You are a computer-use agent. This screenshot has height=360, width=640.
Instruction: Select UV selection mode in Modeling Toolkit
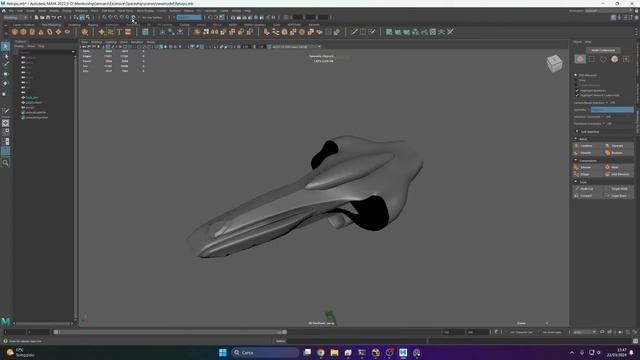(626, 59)
